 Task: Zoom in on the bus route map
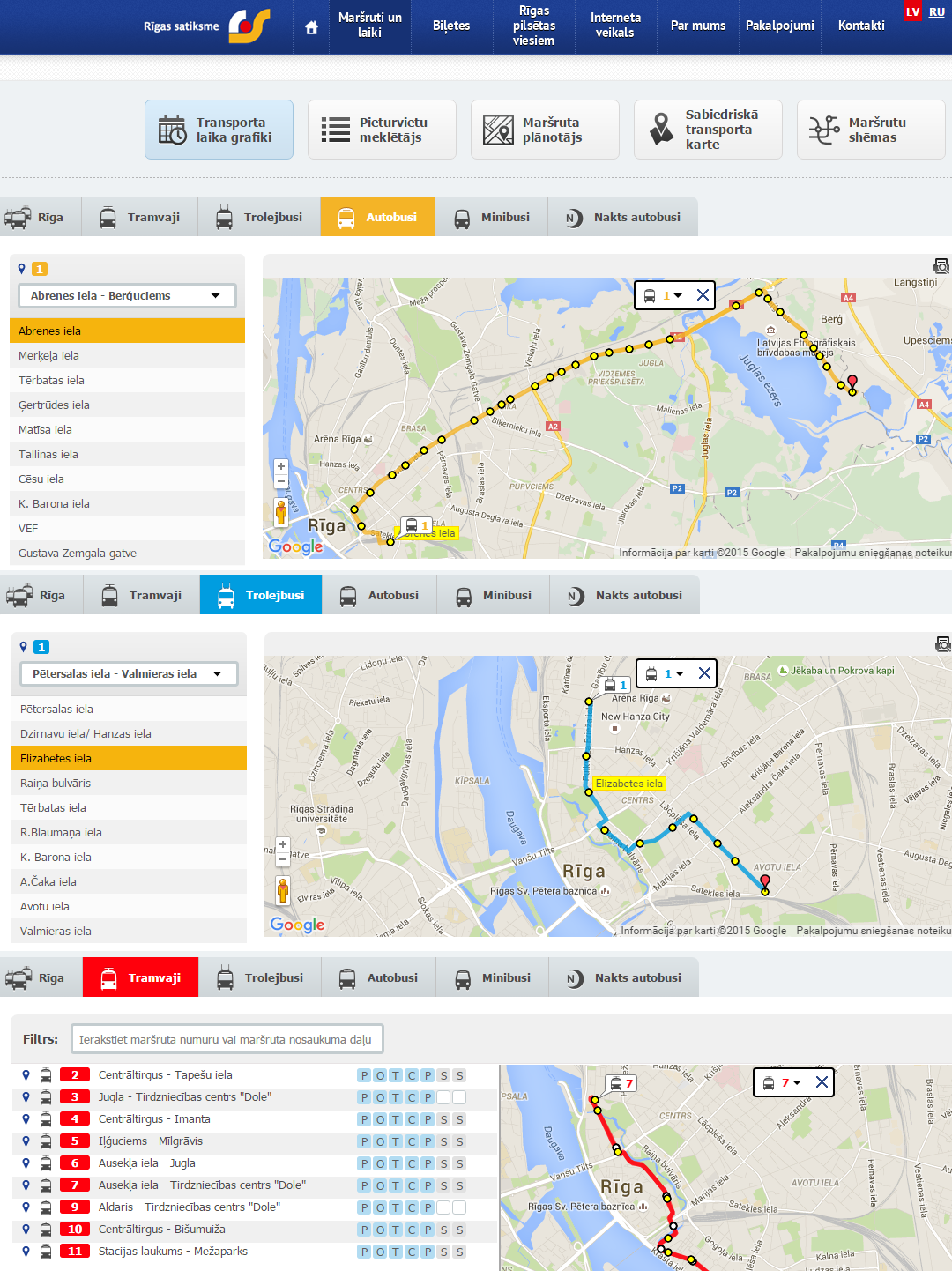[281, 466]
